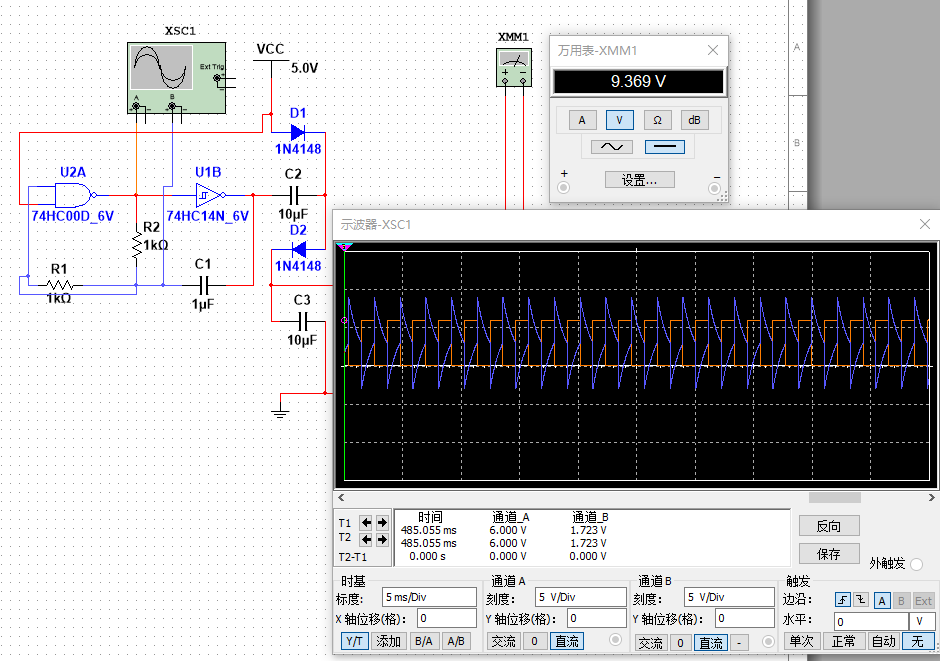Select falling edge trigger icon

click(x=860, y=600)
